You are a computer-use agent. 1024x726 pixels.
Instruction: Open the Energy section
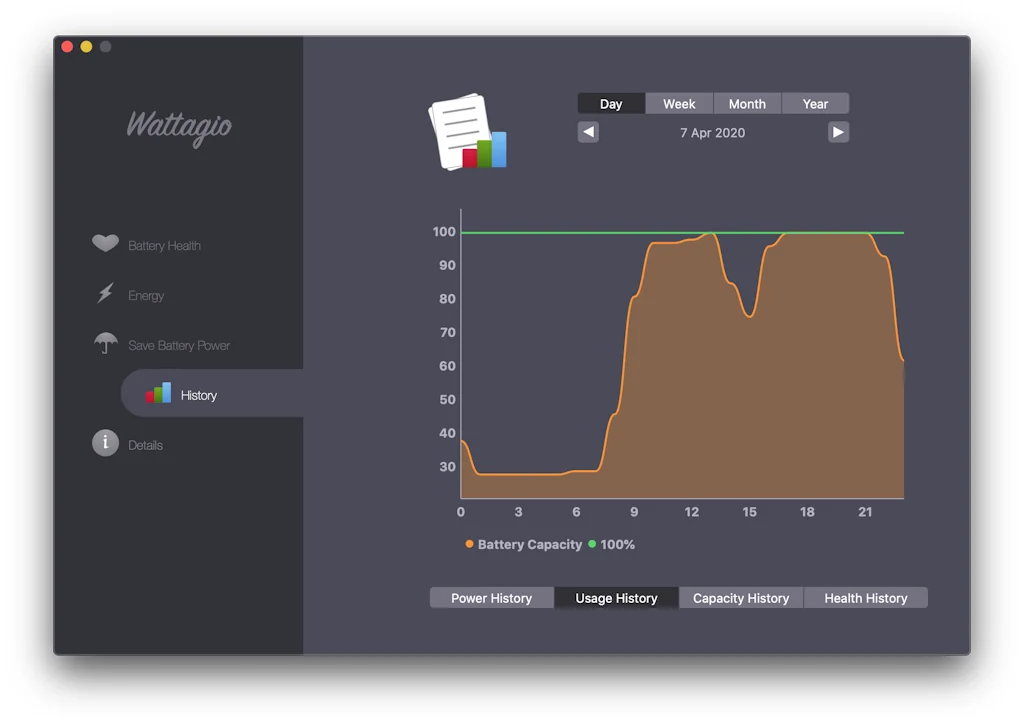[x=140, y=294]
